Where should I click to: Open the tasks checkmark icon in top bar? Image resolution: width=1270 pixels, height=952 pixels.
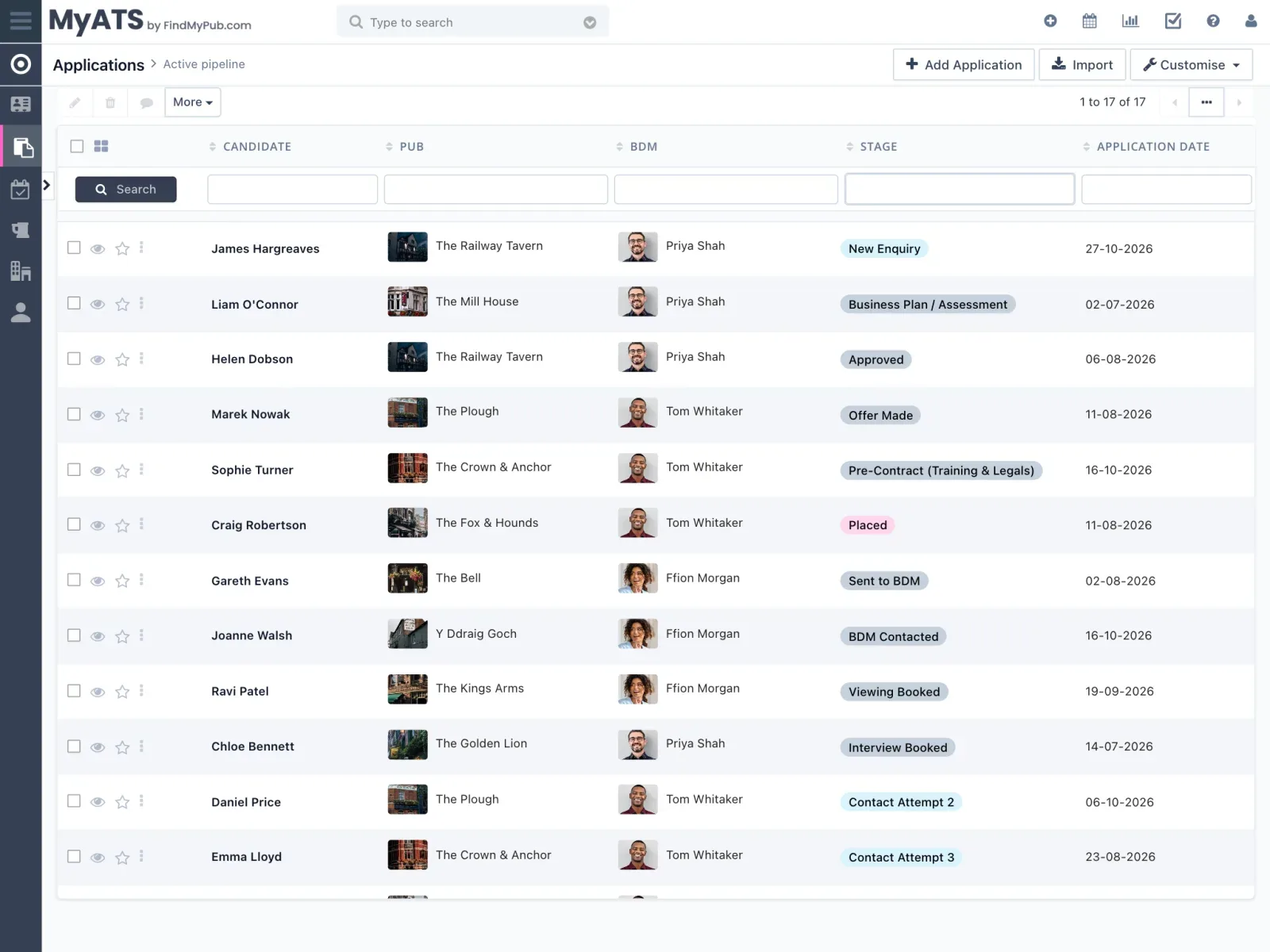point(1172,21)
